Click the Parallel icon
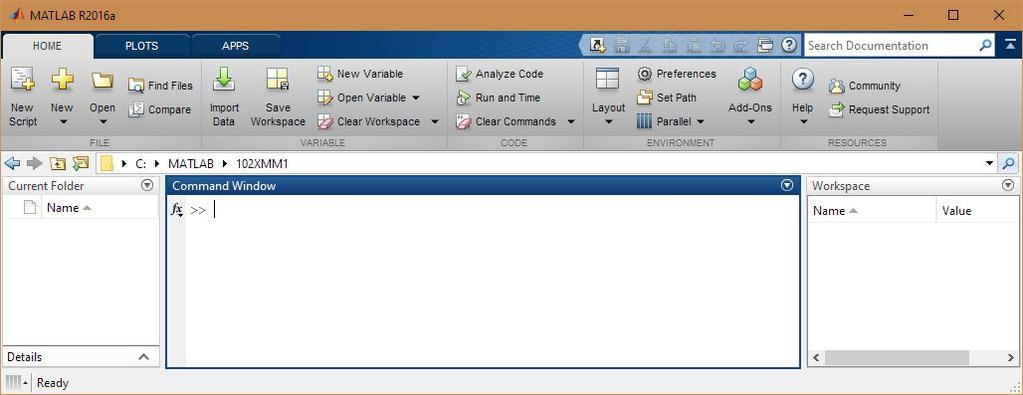This screenshot has height=395, width=1023. [644, 121]
